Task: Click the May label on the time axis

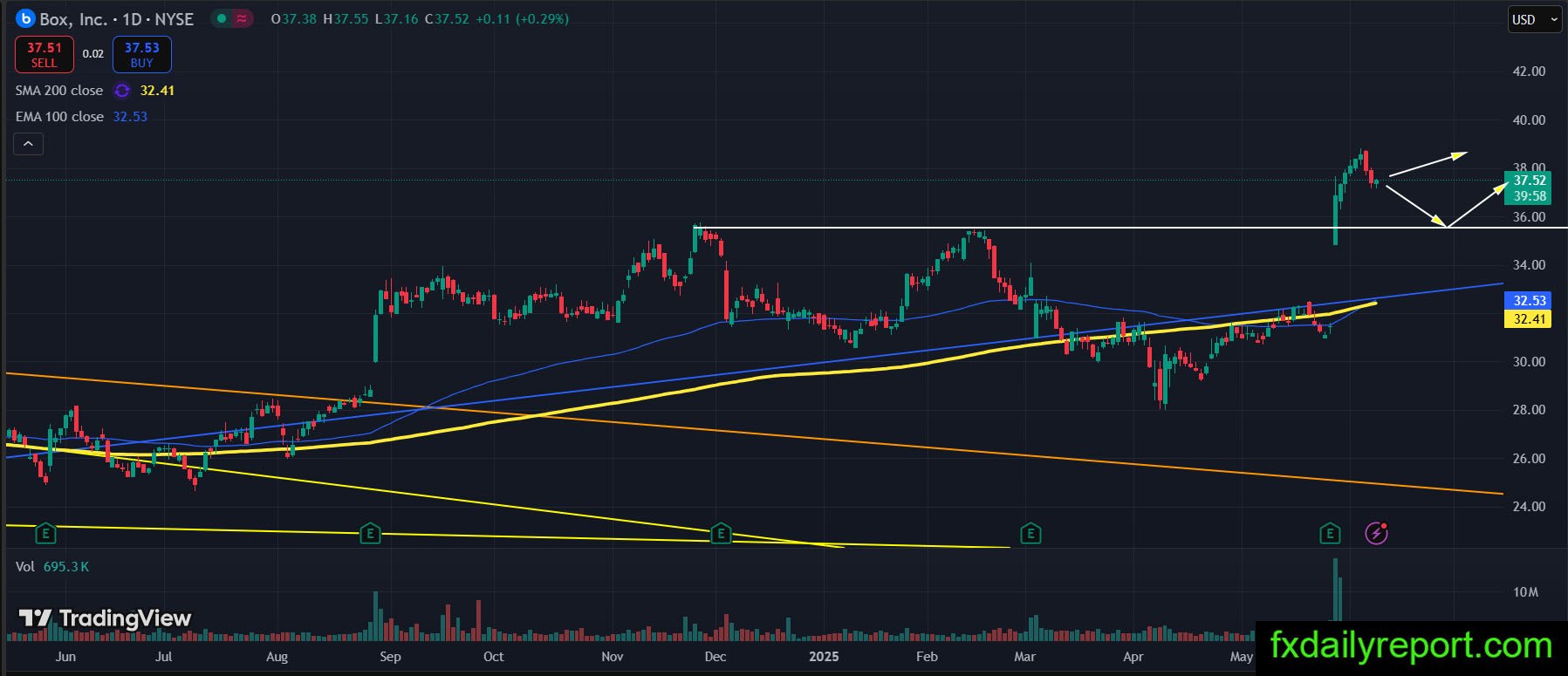Action: [x=1242, y=657]
